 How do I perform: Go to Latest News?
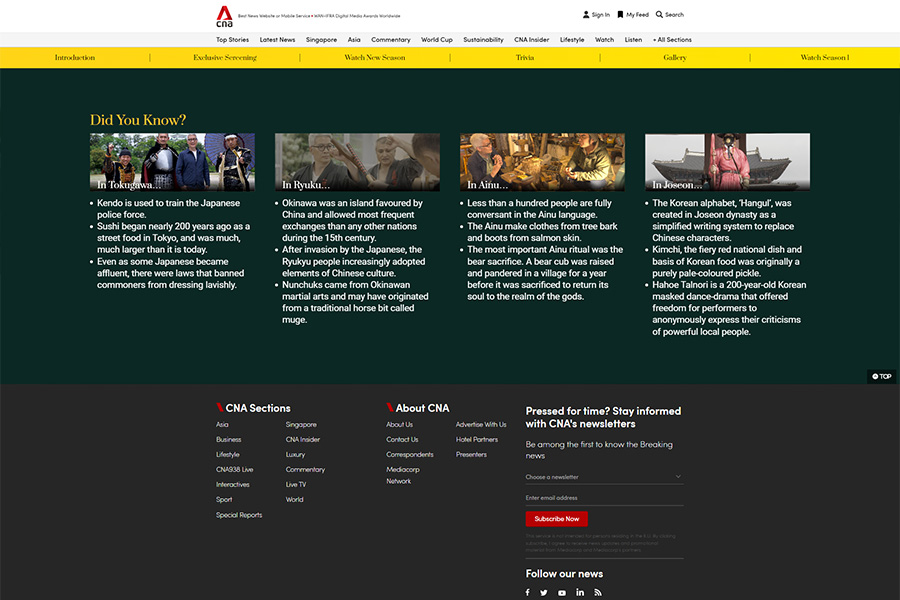277,40
